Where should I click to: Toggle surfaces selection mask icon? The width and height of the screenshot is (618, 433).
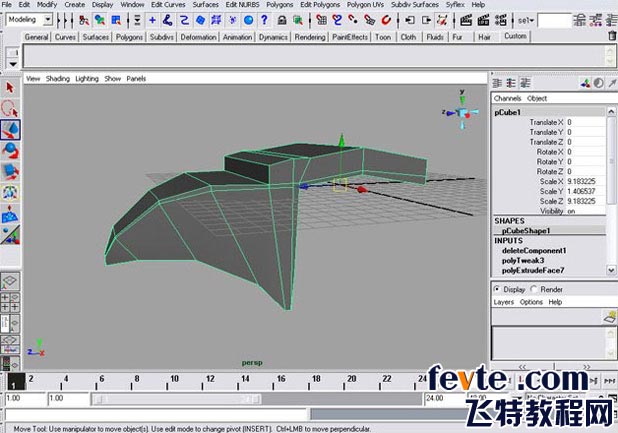[x=200, y=20]
